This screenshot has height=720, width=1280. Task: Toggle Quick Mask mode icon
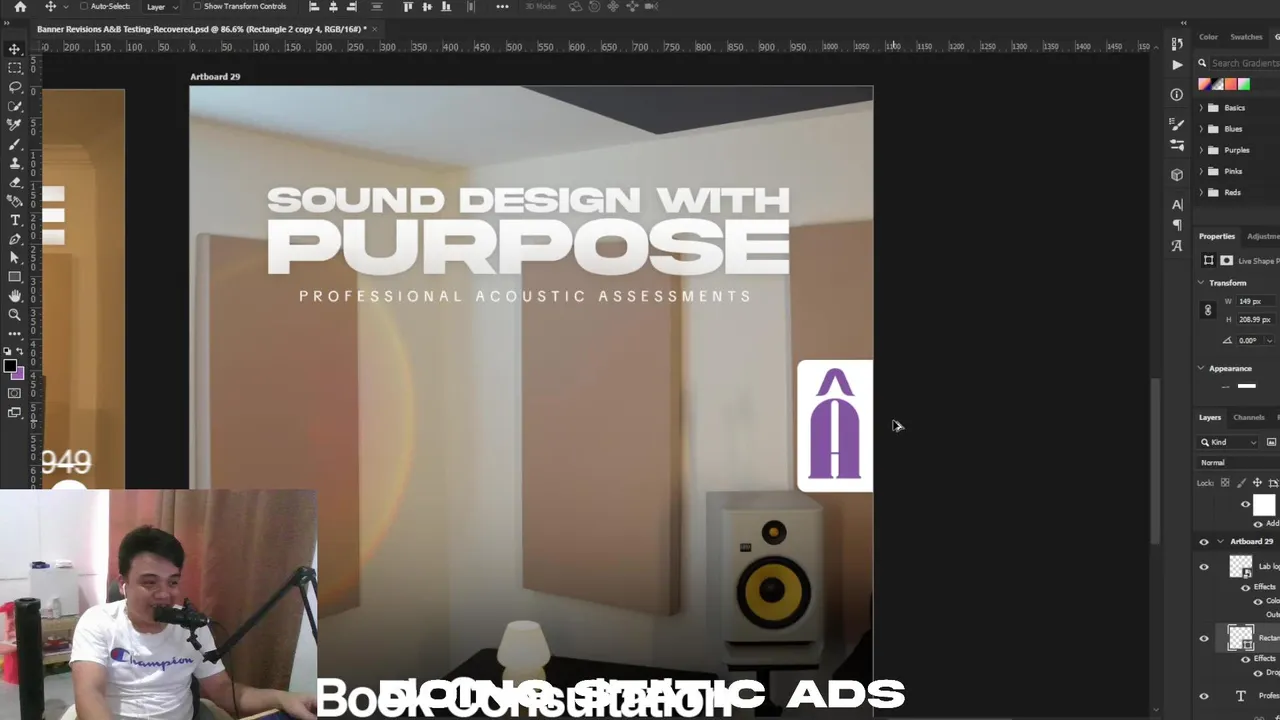14,393
